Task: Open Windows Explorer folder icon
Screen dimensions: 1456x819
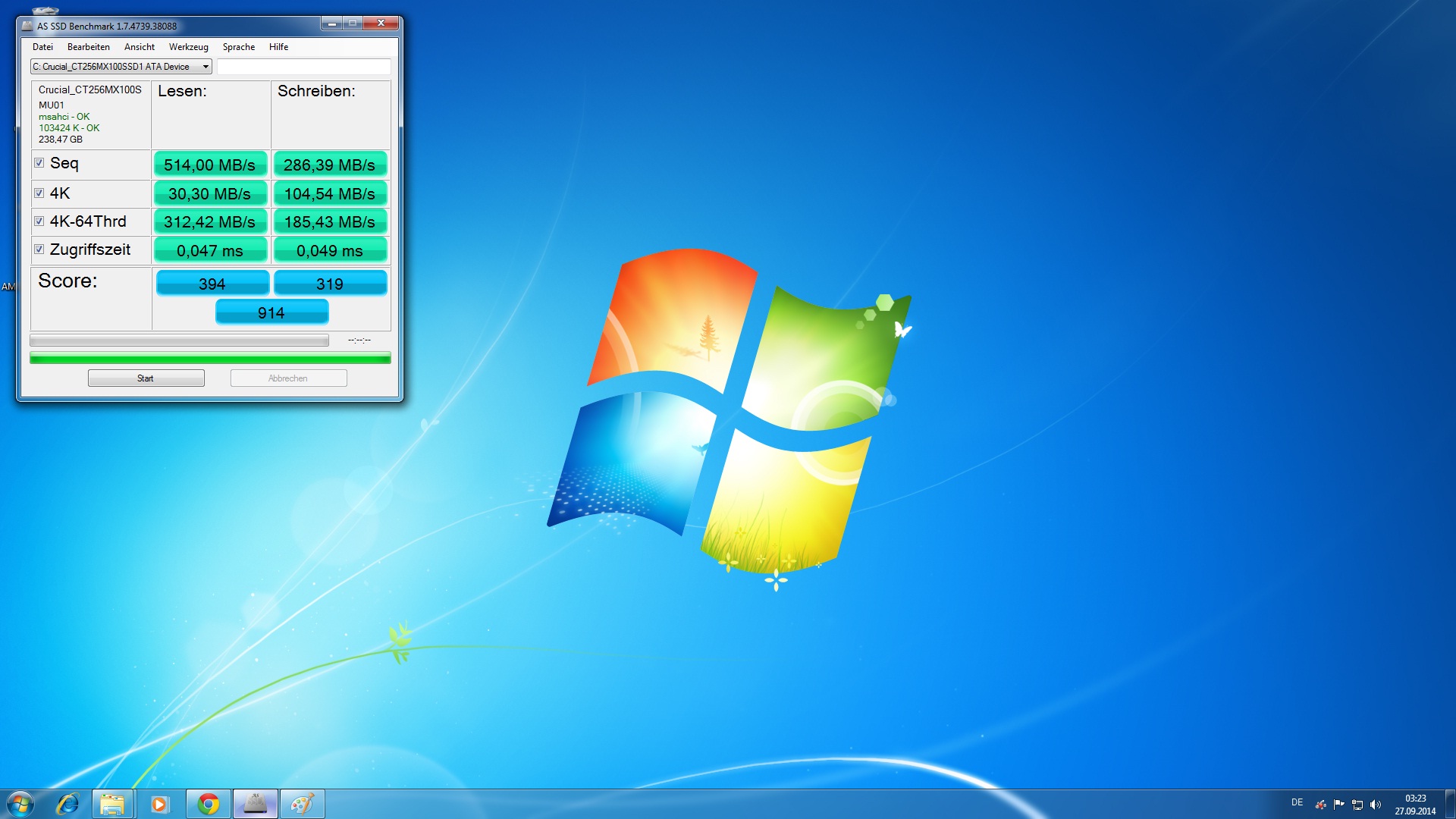Action: pyautogui.click(x=112, y=804)
